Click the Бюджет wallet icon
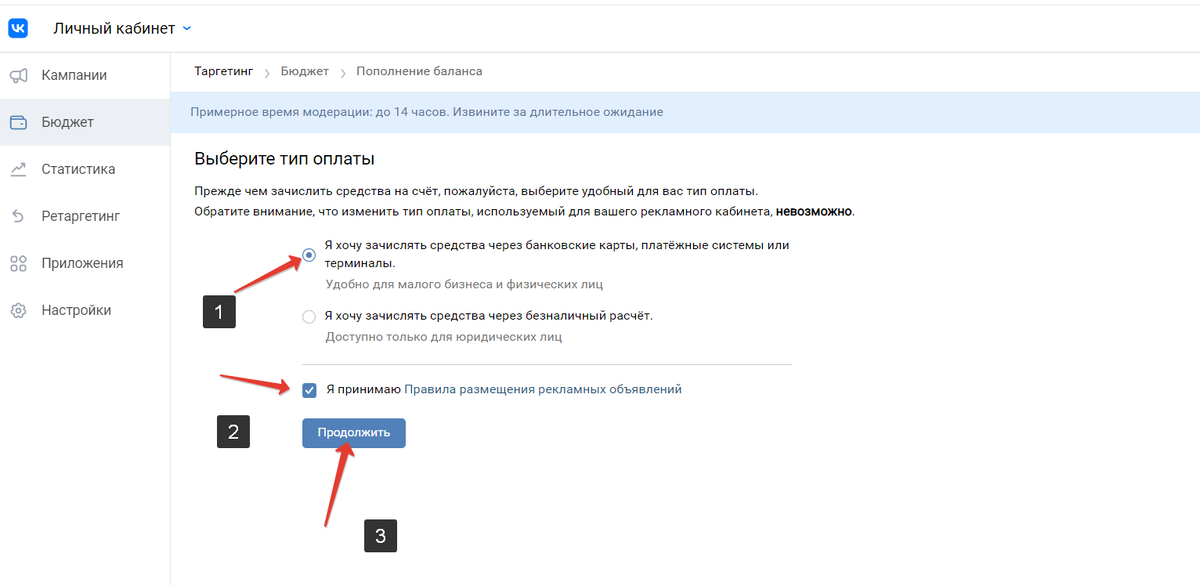Image resolution: width=1200 pixels, height=586 pixels. pos(18,122)
